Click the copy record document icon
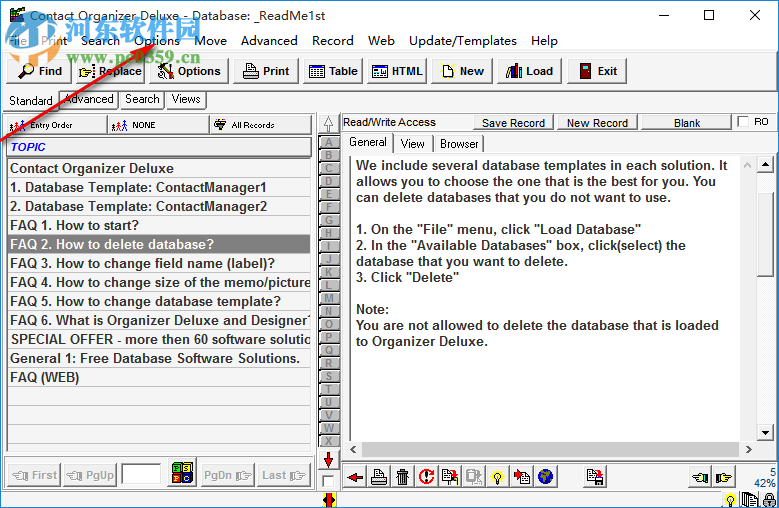Viewport: 779px width, 508px height. pos(450,477)
